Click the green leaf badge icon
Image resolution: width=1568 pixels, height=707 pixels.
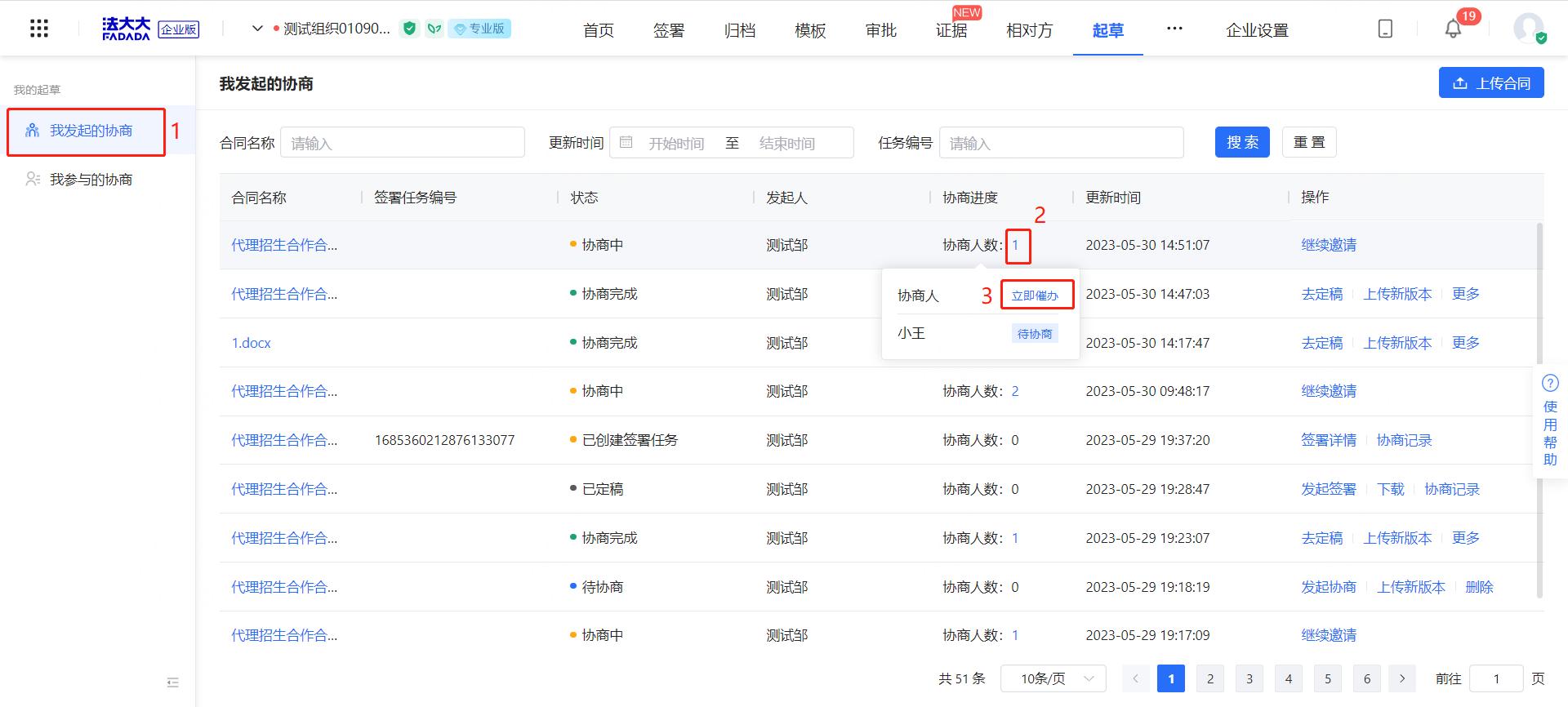[x=434, y=29]
